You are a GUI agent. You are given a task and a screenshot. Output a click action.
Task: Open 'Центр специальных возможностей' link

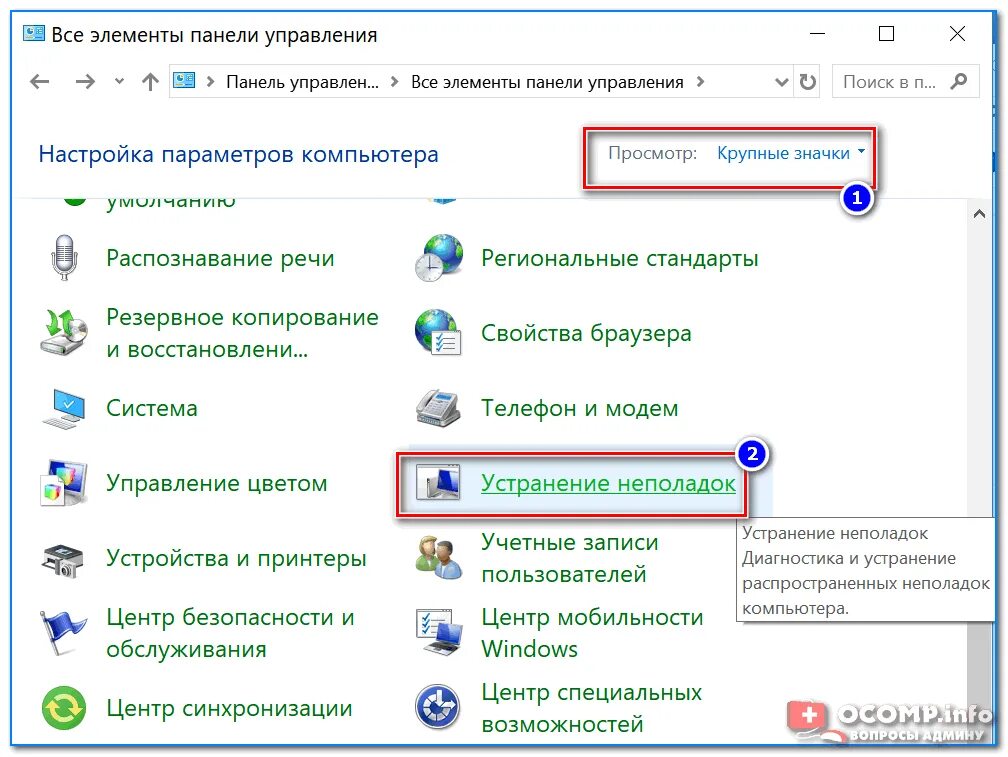(x=591, y=708)
